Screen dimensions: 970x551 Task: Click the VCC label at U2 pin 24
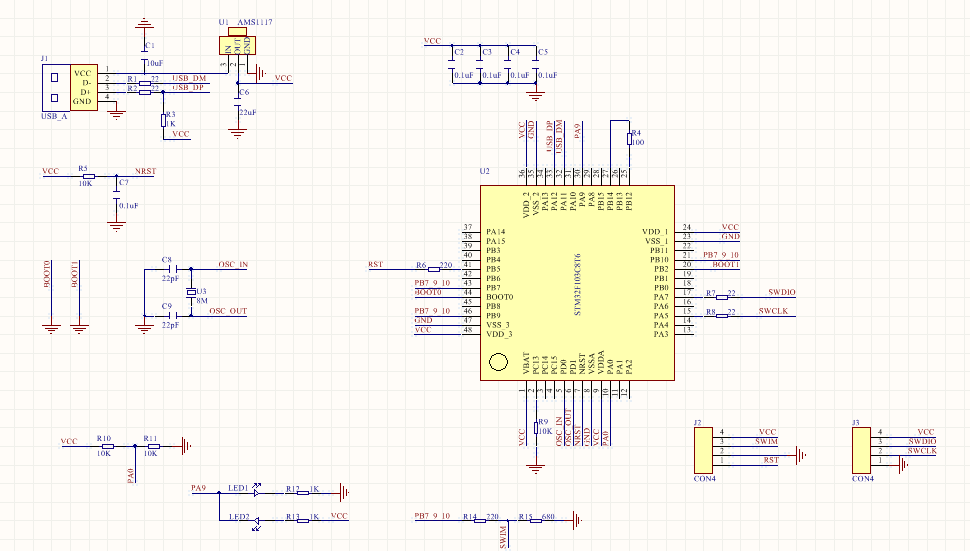point(730,228)
